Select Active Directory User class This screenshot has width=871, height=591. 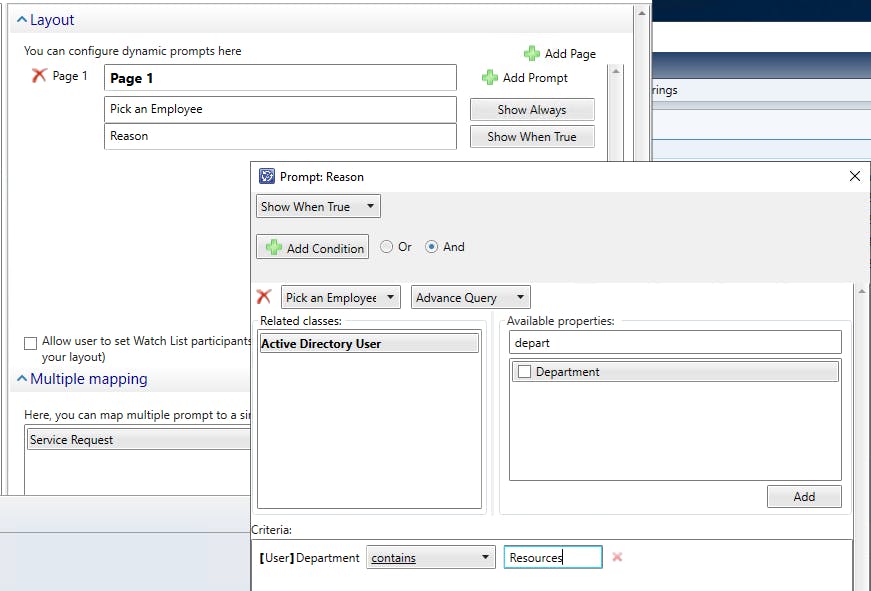369,343
